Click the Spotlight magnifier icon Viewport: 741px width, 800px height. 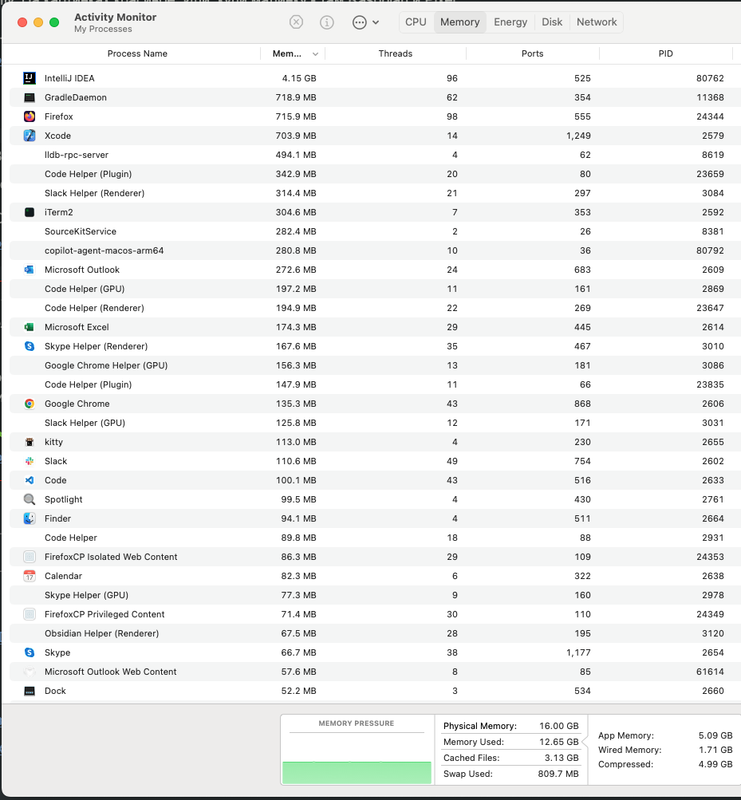[x=30, y=499]
